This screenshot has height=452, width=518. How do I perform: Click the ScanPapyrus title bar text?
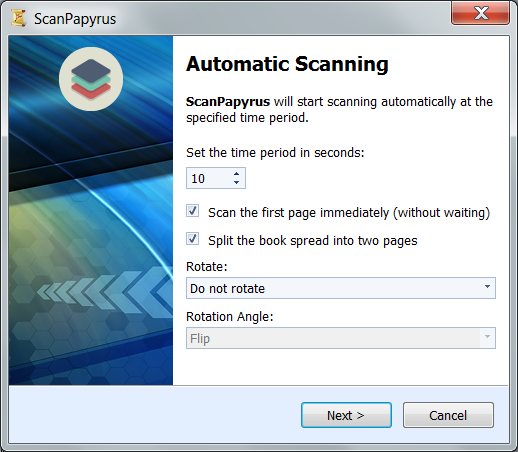click(x=75, y=19)
